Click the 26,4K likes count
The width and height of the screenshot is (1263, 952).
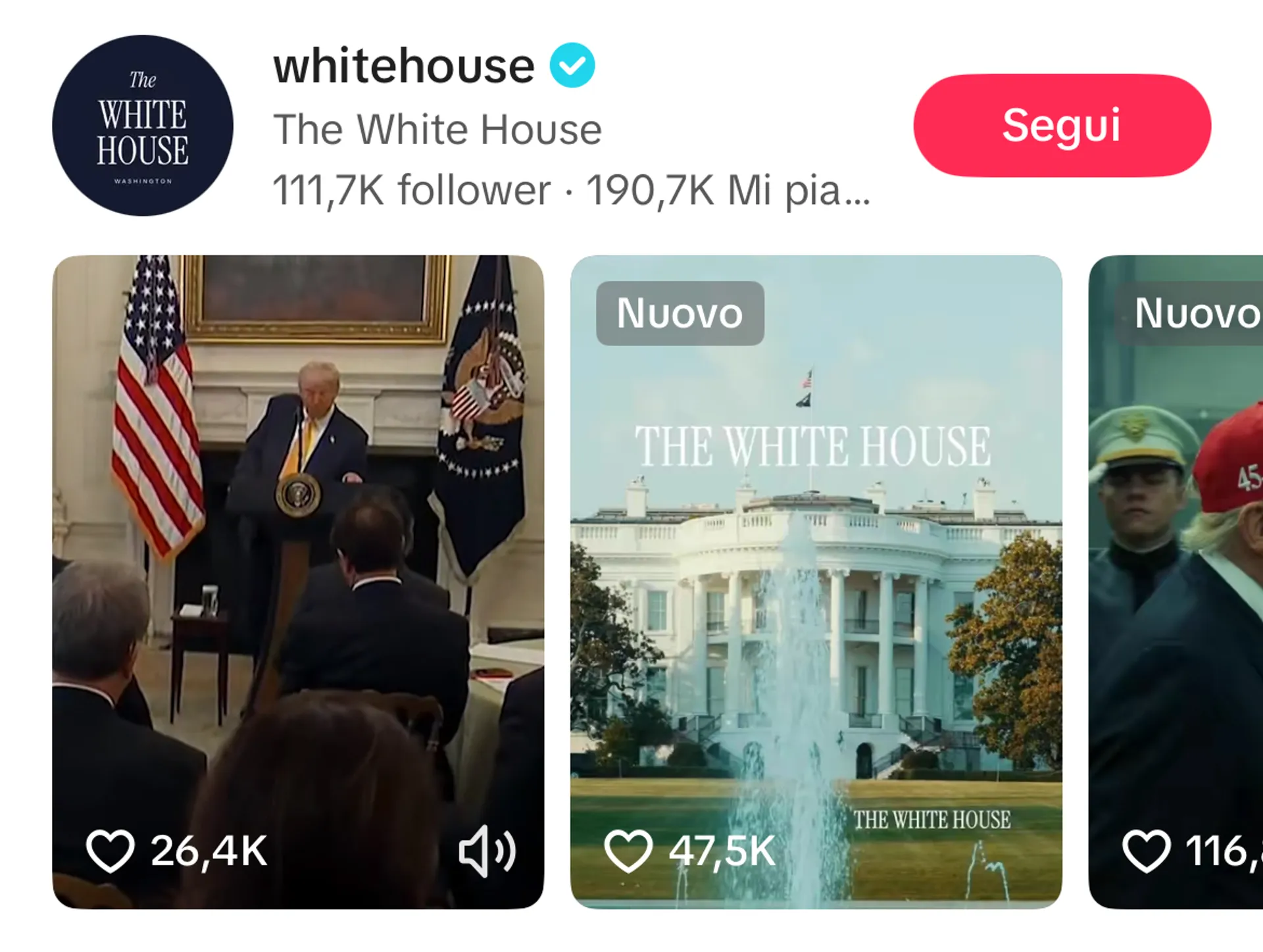click(x=209, y=851)
